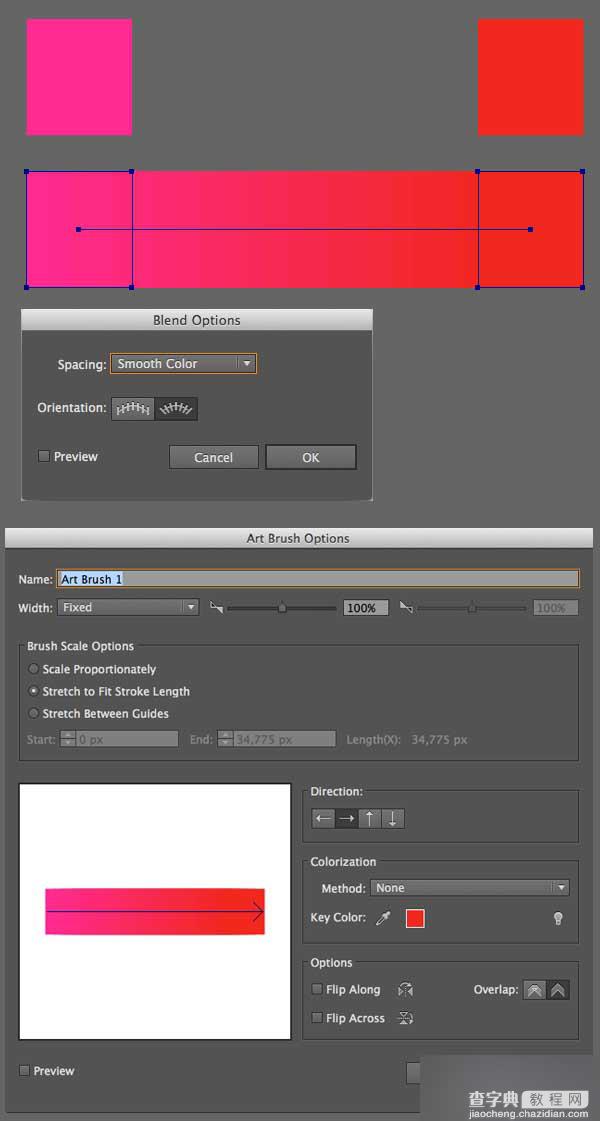This screenshot has height=1121, width=600.
Task: Click the width percentage slider handle
Action: 282,608
